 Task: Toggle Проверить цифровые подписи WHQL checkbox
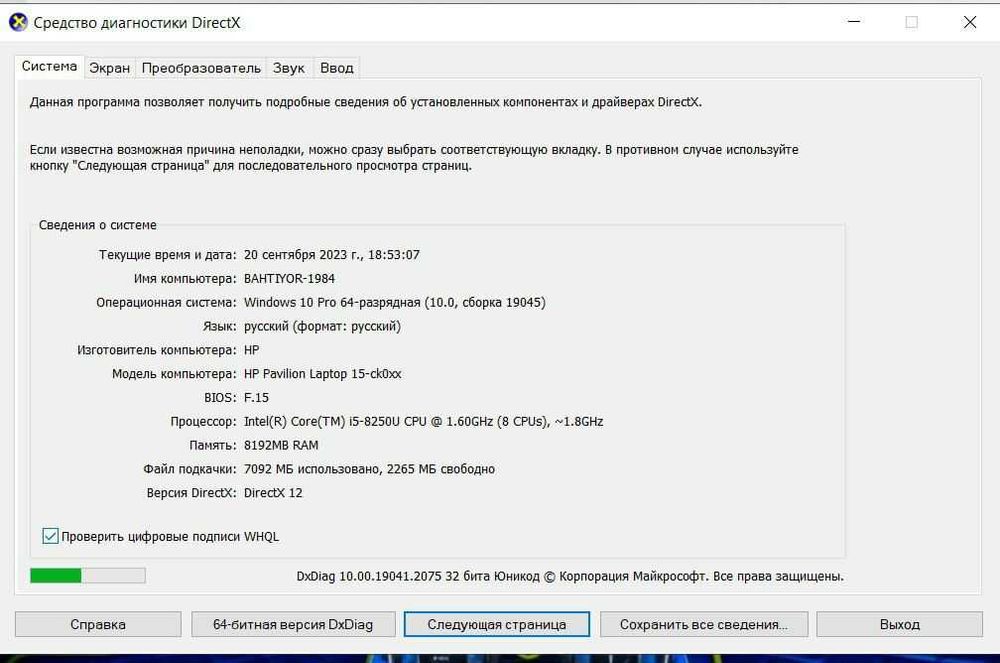point(50,536)
